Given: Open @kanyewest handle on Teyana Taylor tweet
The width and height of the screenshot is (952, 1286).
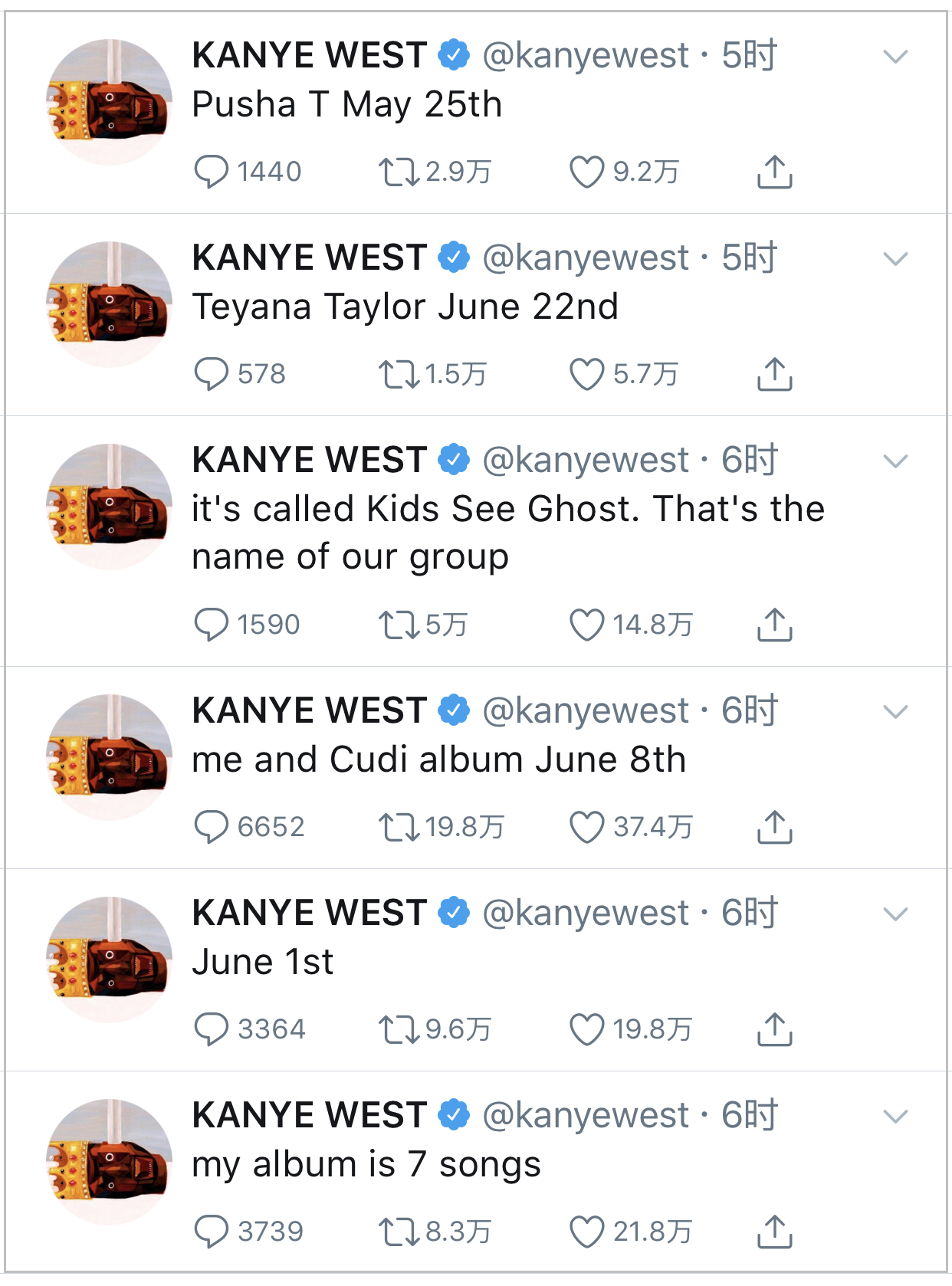Looking at the screenshot, I should (x=586, y=258).
